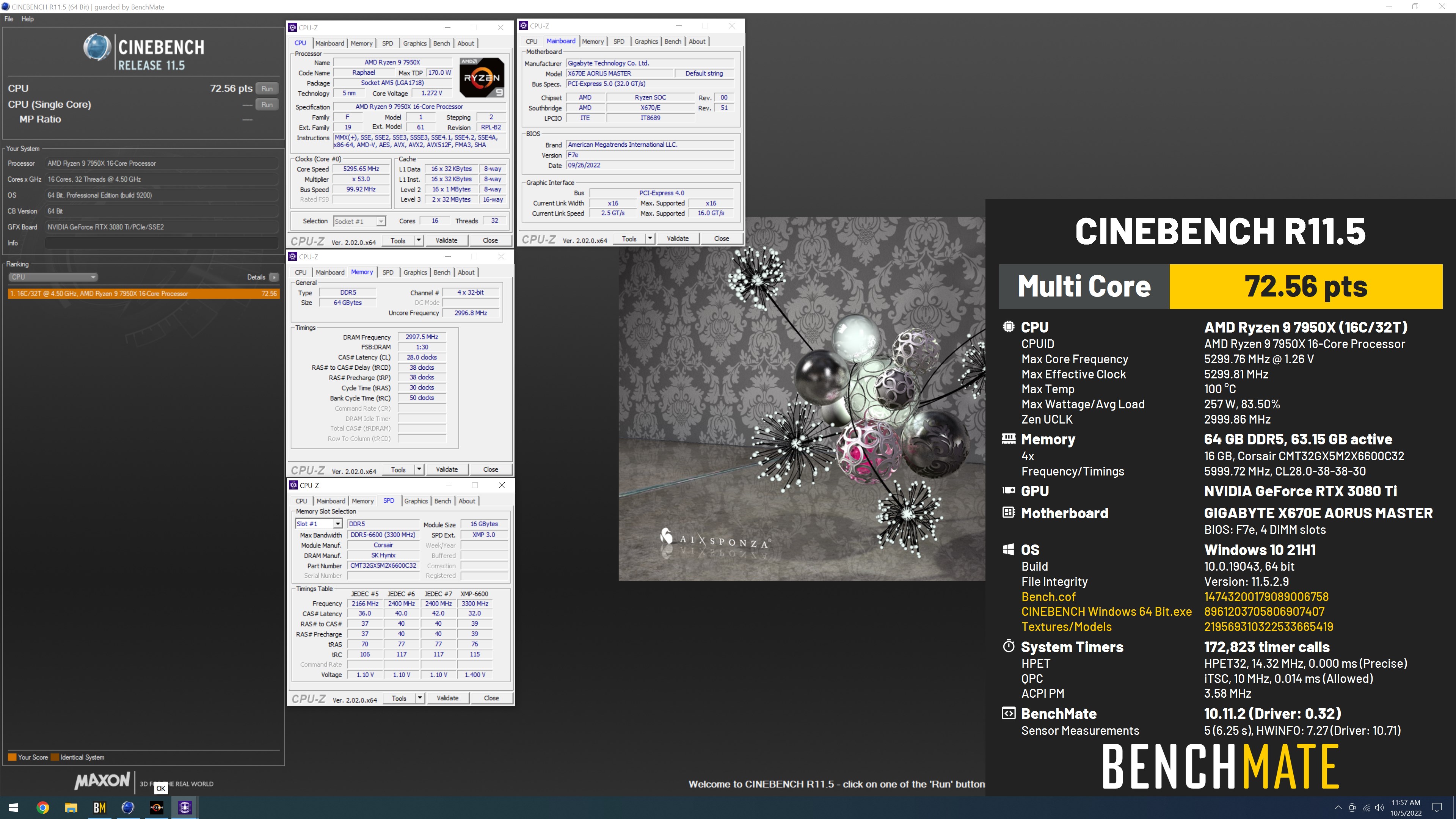The image size is (1456, 819).
Task: Click the BIOS Date 09/26/2022 field
Action: pyautogui.click(x=650, y=166)
